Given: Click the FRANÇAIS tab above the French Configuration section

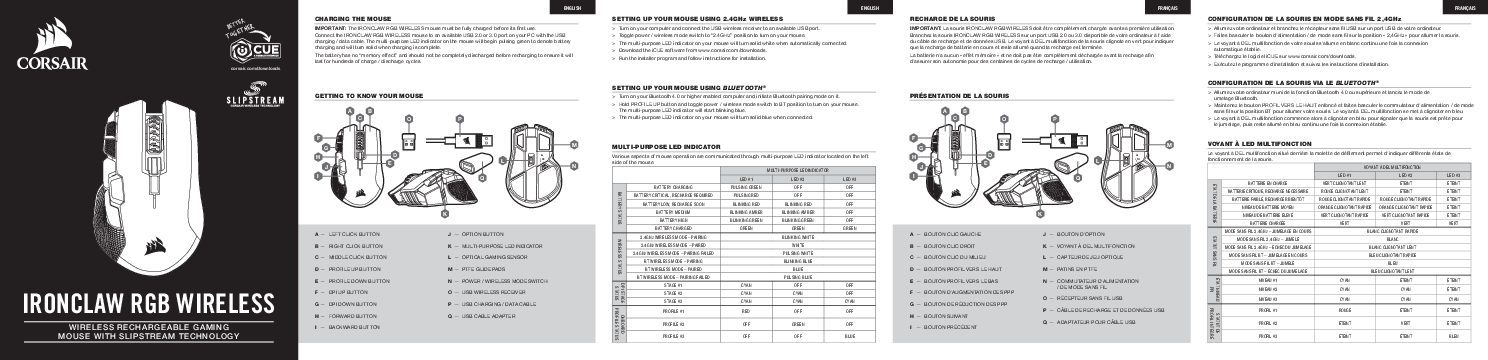Looking at the screenshot, I should tap(1466, 7).
